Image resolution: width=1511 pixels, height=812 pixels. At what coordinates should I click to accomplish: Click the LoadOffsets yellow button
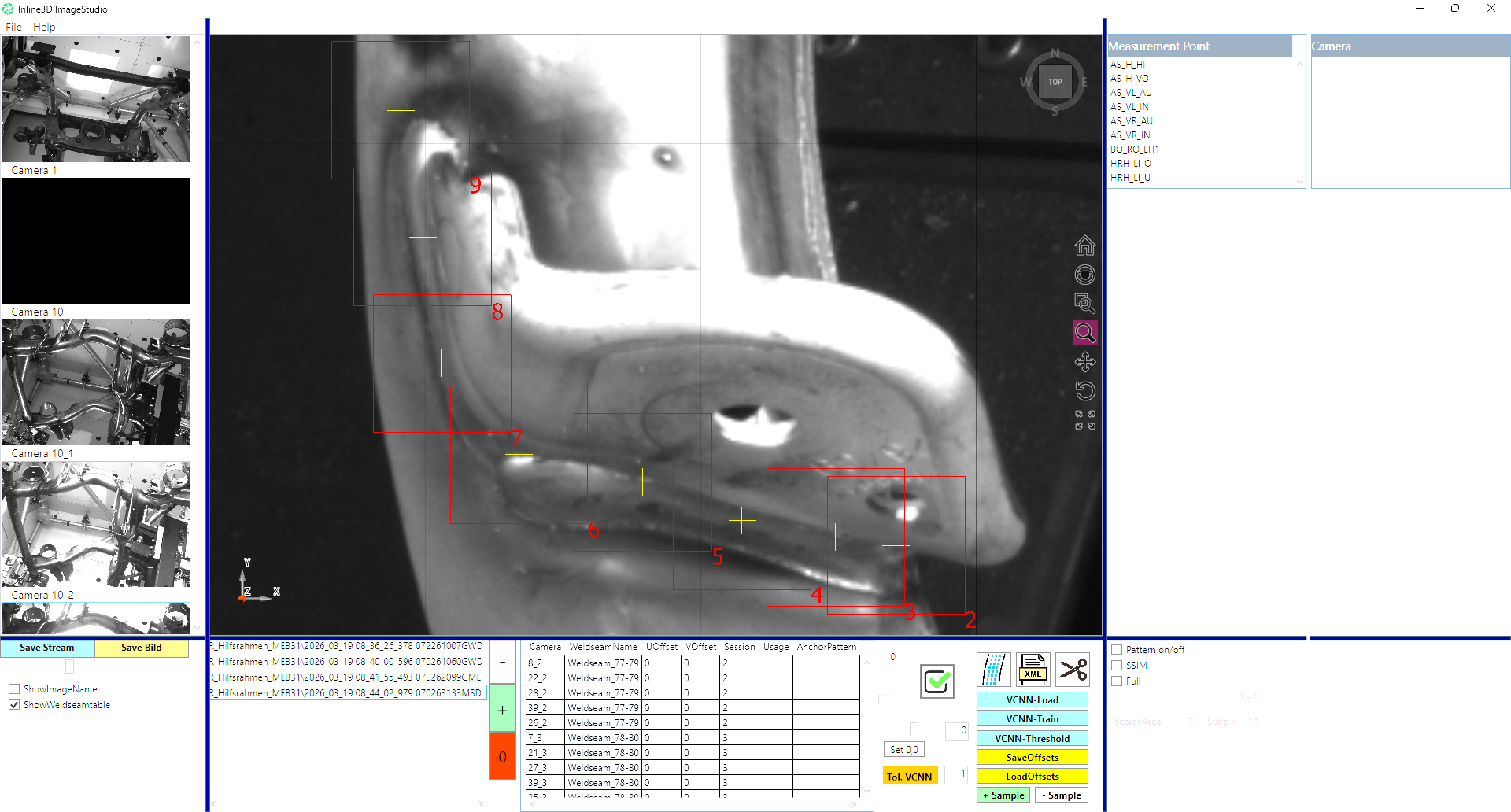pyautogui.click(x=1033, y=777)
